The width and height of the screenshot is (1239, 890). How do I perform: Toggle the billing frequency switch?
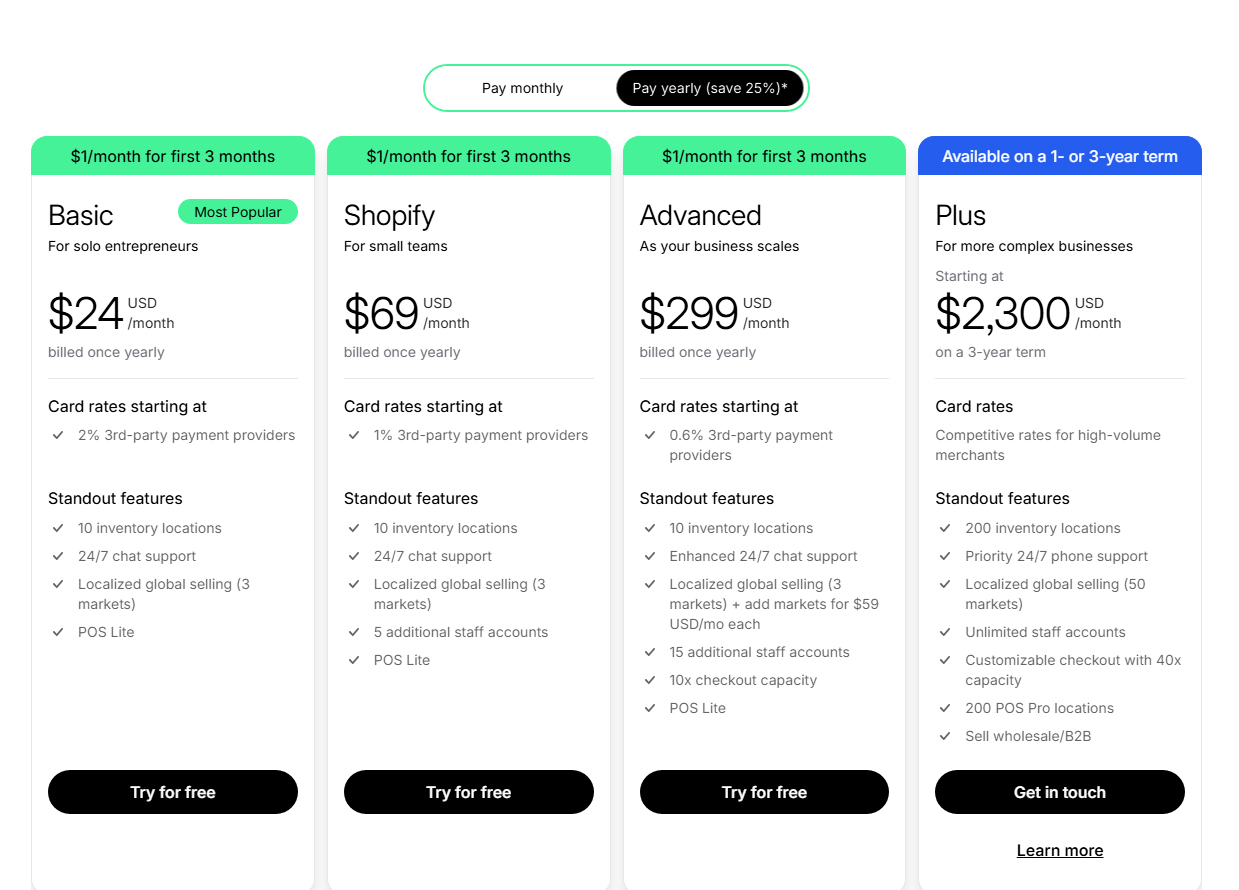click(x=616, y=88)
